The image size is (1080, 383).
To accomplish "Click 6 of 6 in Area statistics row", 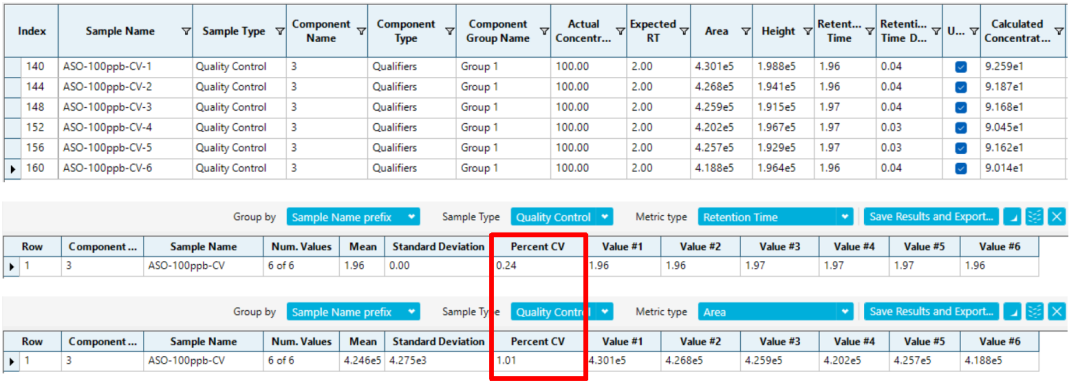I will click(302, 361).
